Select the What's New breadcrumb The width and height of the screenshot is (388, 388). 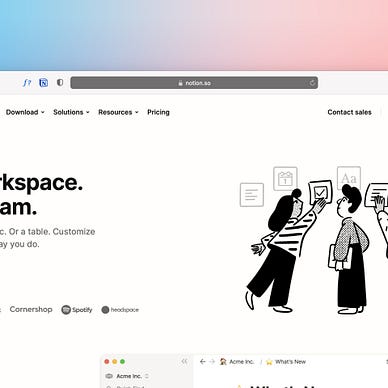pos(286,362)
